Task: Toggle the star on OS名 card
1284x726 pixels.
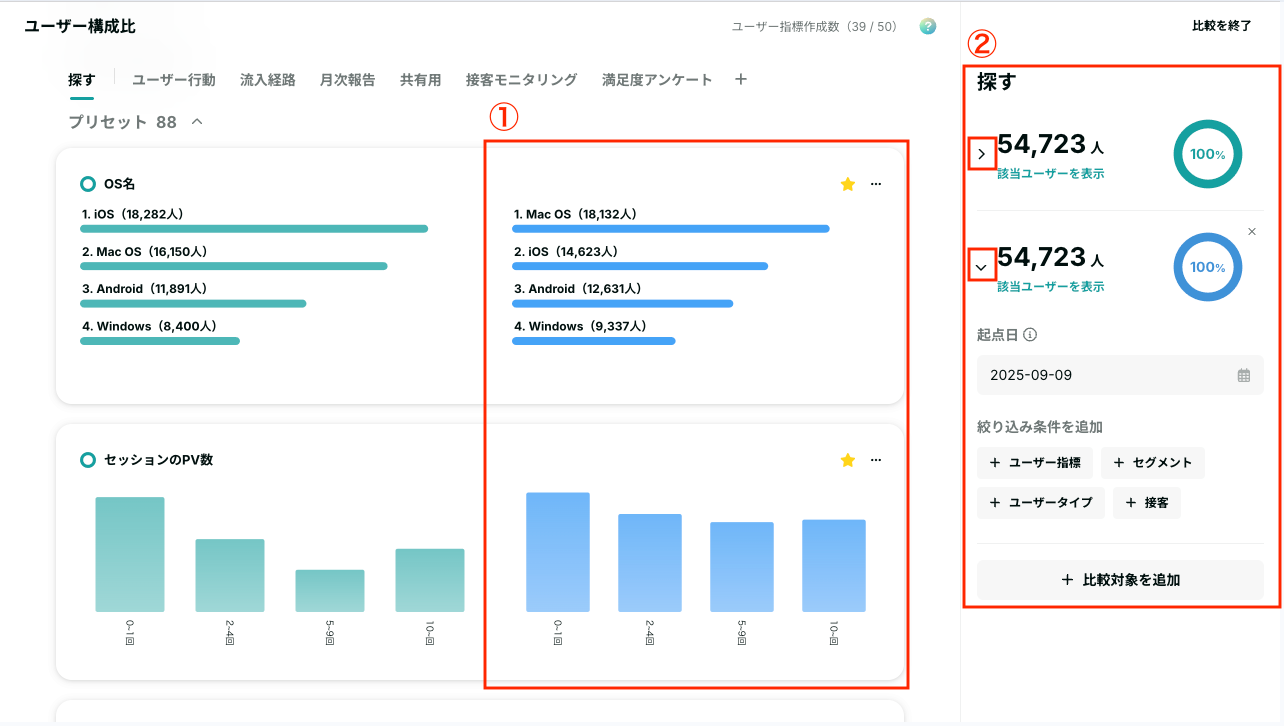Action: (x=848, y=184)
